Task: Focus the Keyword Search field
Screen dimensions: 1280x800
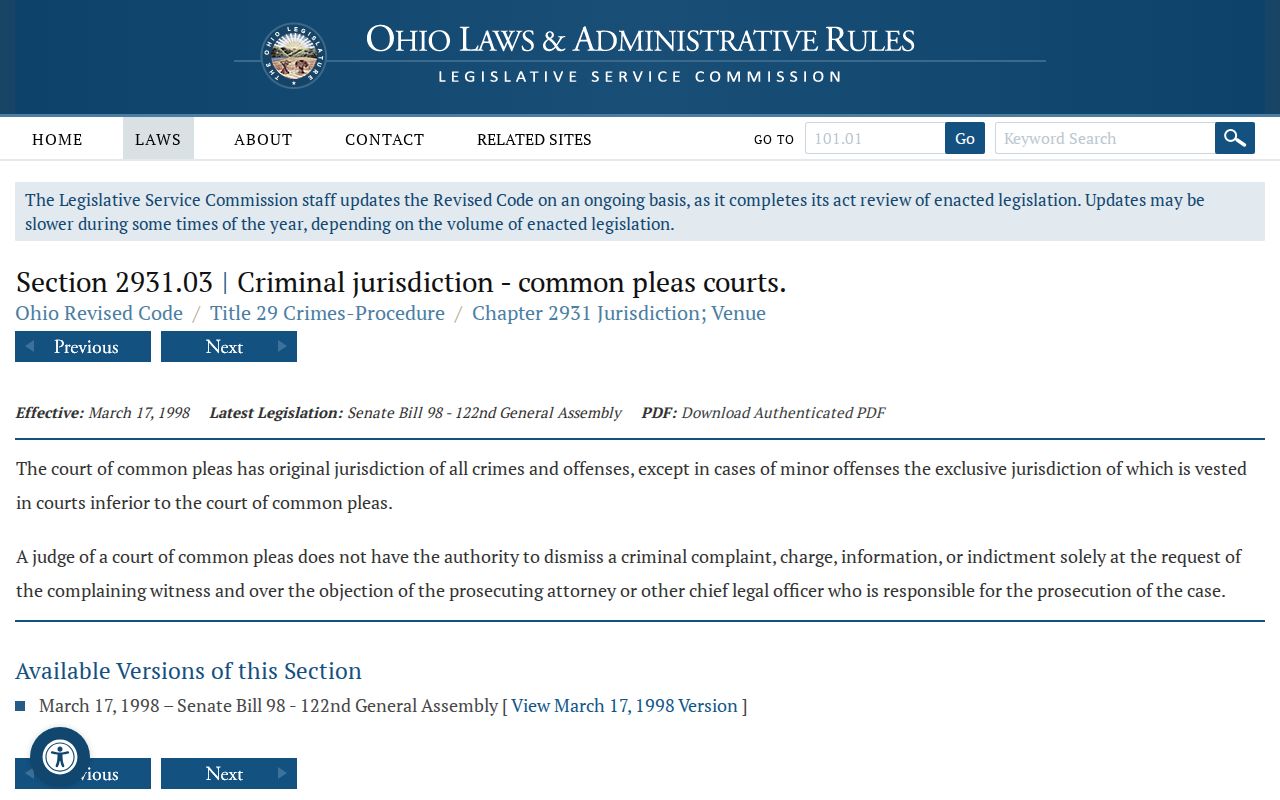Action: [x=1105, y=138]
